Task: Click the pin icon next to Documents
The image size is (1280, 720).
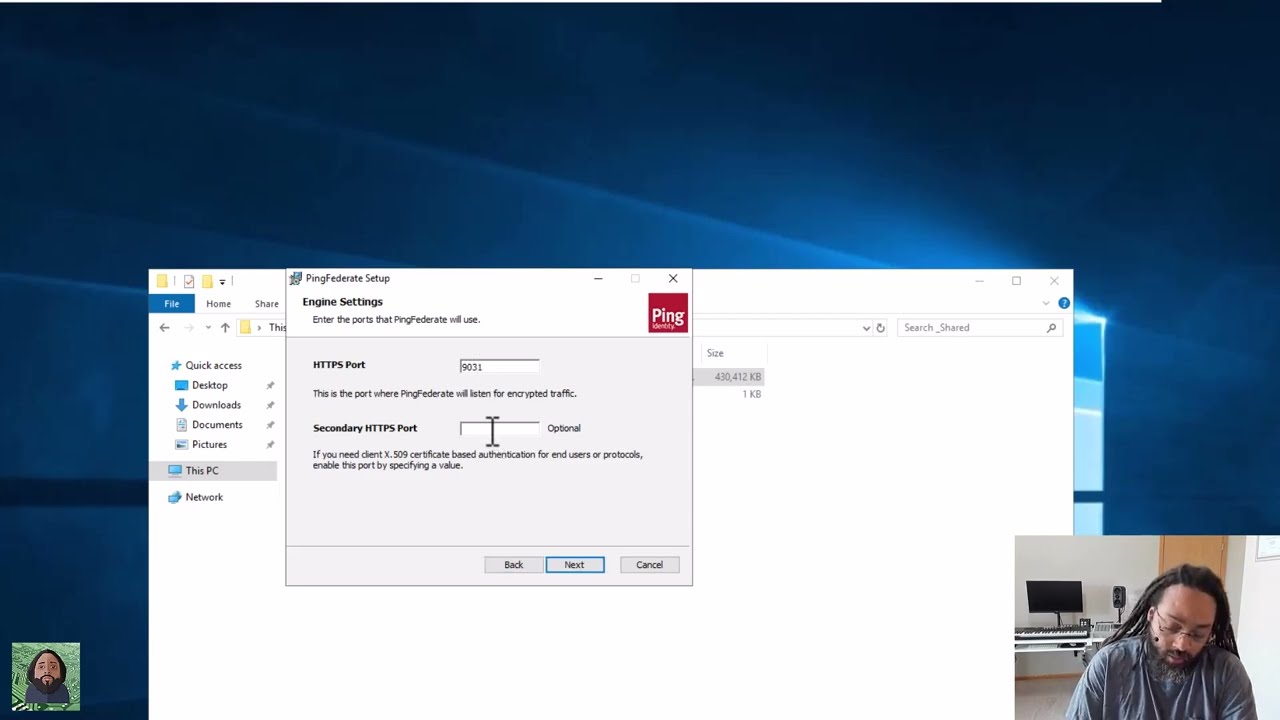Action: click(x=270, y=425)
